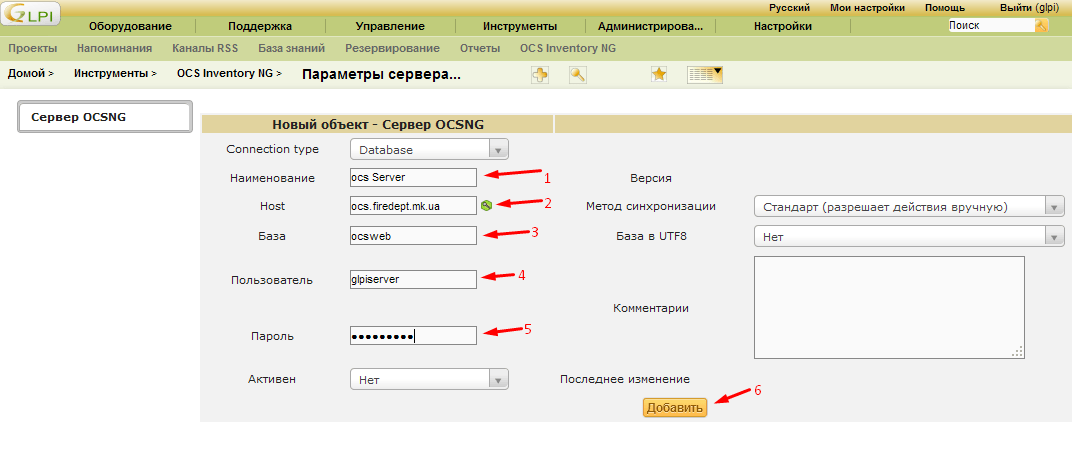Select the Сервер OCSNG tab
1072x469 pixels.
click(105, 117)
